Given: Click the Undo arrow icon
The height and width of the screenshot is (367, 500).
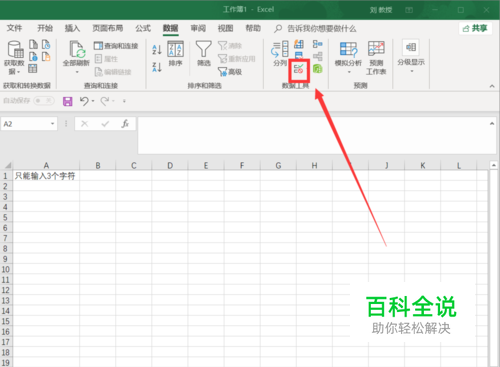Looking at the screenshot, I should 84,101.
